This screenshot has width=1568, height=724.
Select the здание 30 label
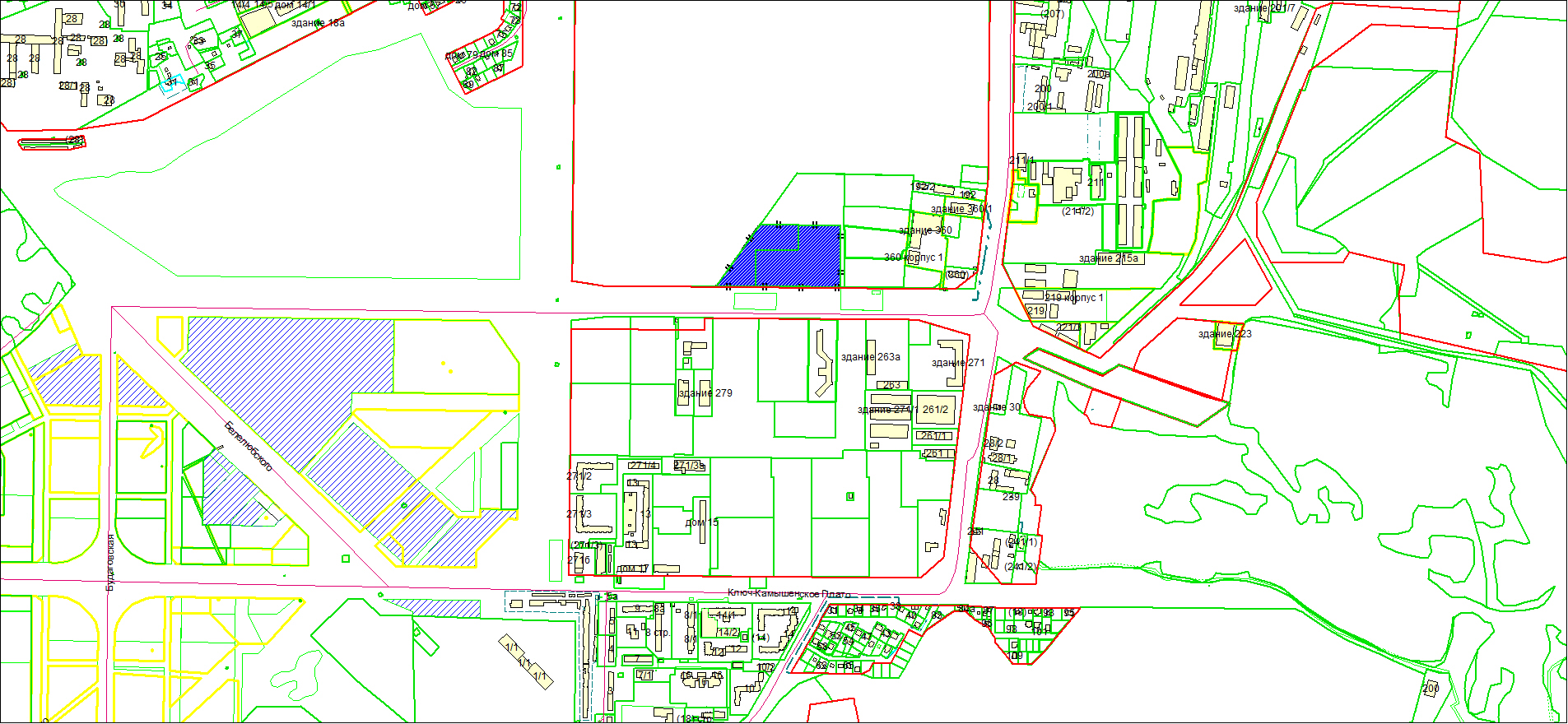click(x=996, y=407)
